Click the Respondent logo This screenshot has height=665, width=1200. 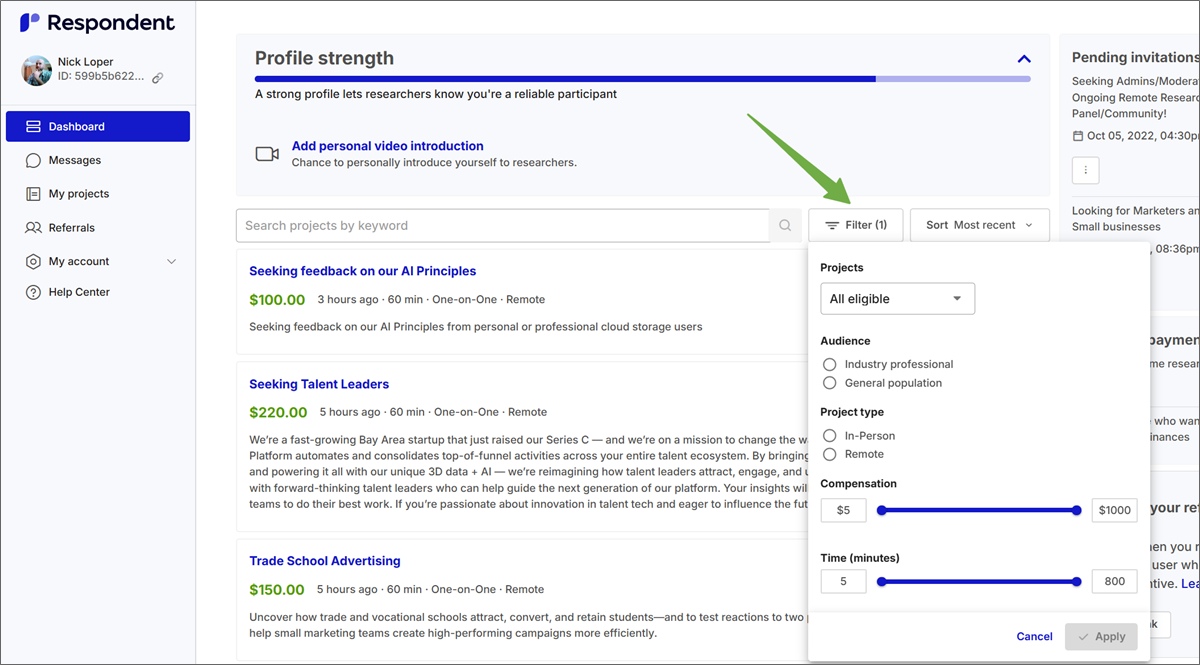(x=97, y=22)
